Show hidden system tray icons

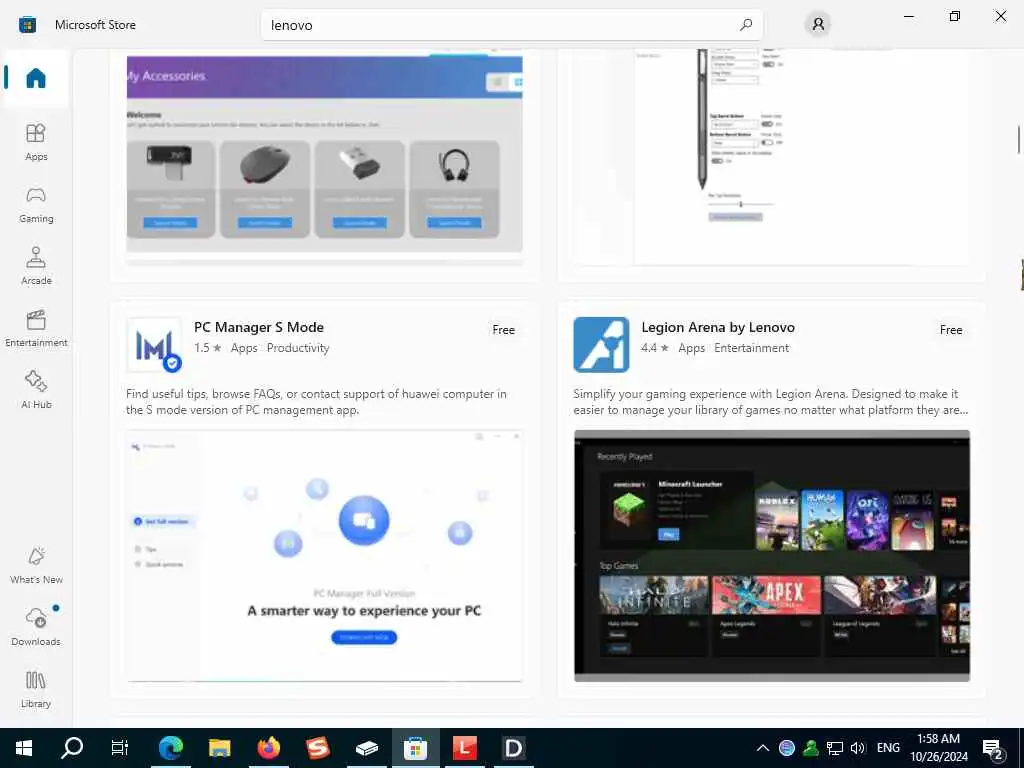(762, 748)
